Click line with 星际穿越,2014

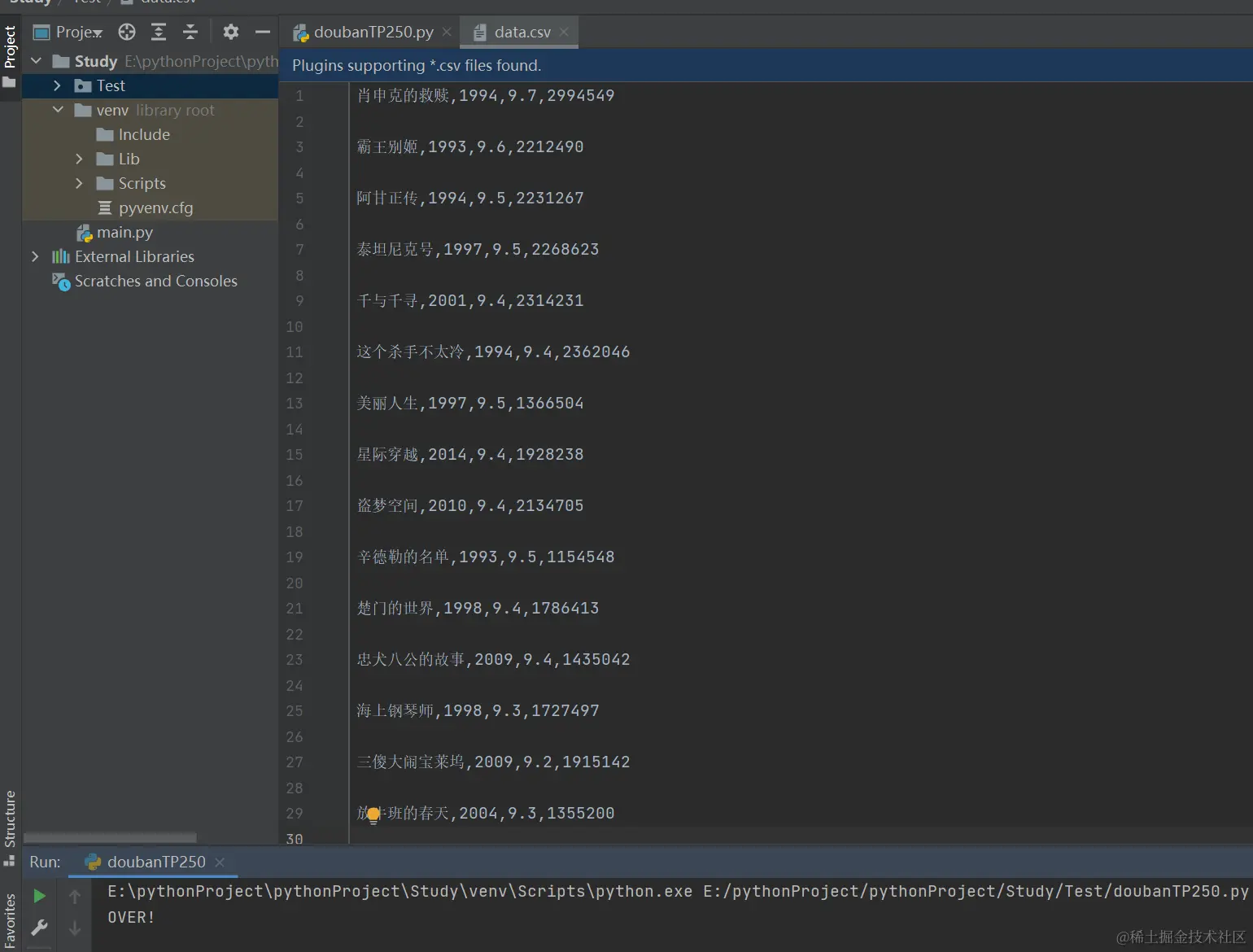[x=470, y=455]
